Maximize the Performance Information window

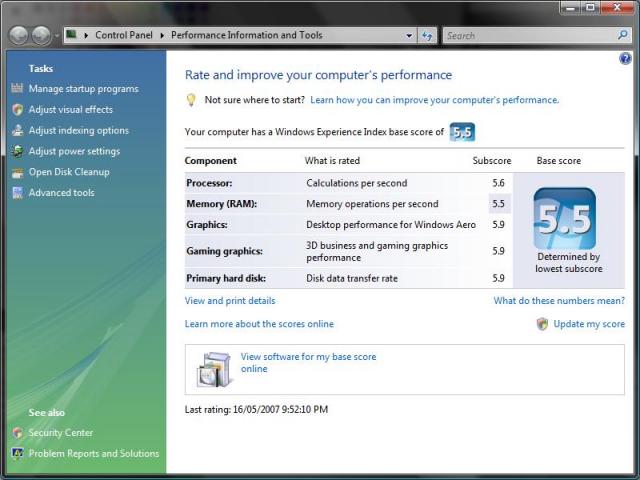tap(590, 8)
